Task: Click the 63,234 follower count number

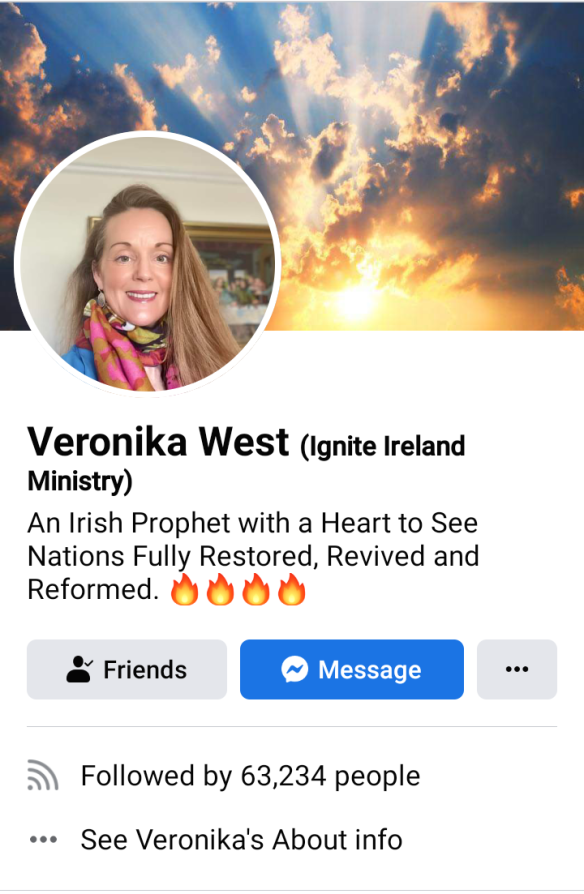Action: click(283, 776)
